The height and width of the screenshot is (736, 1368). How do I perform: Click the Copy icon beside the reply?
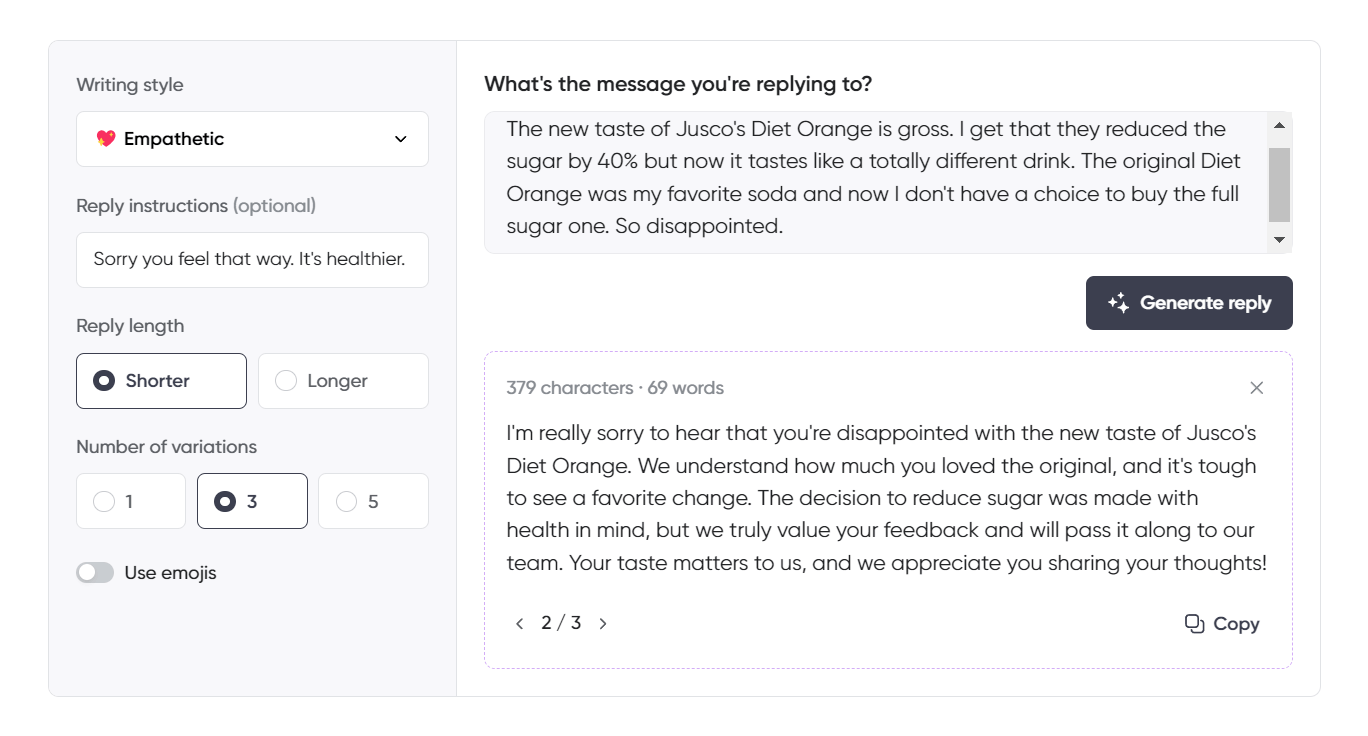pos(1196,622)
